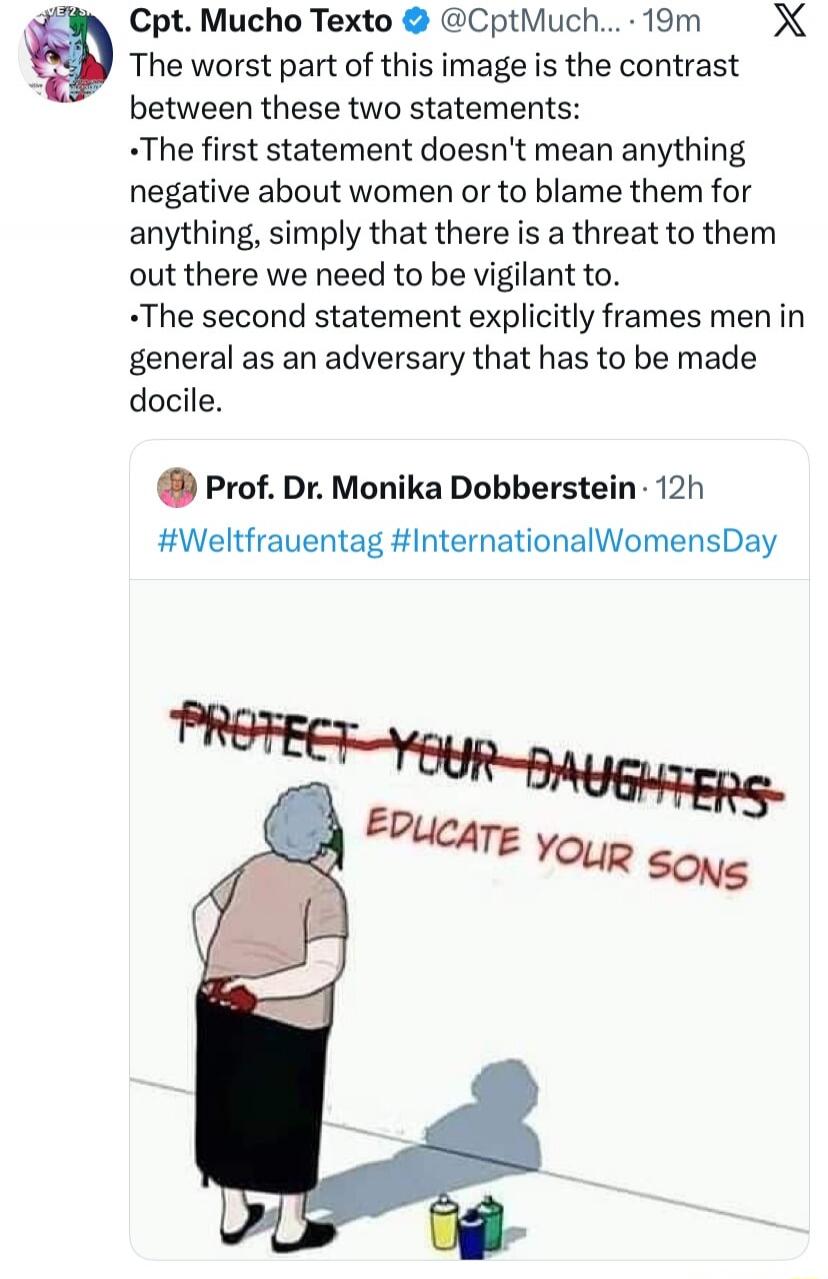Select the X logo in the top corner
Image resolution: width=828 pixels, height=1279 pixels.
coord(791,22)
